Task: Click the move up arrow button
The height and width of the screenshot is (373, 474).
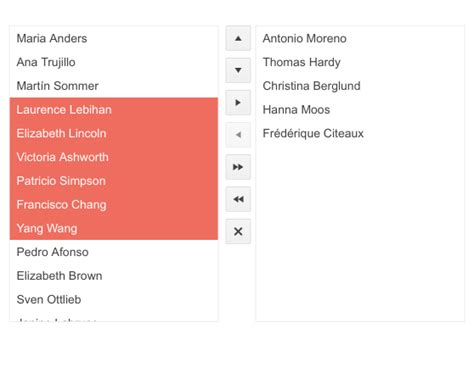Action: [238, 38]
